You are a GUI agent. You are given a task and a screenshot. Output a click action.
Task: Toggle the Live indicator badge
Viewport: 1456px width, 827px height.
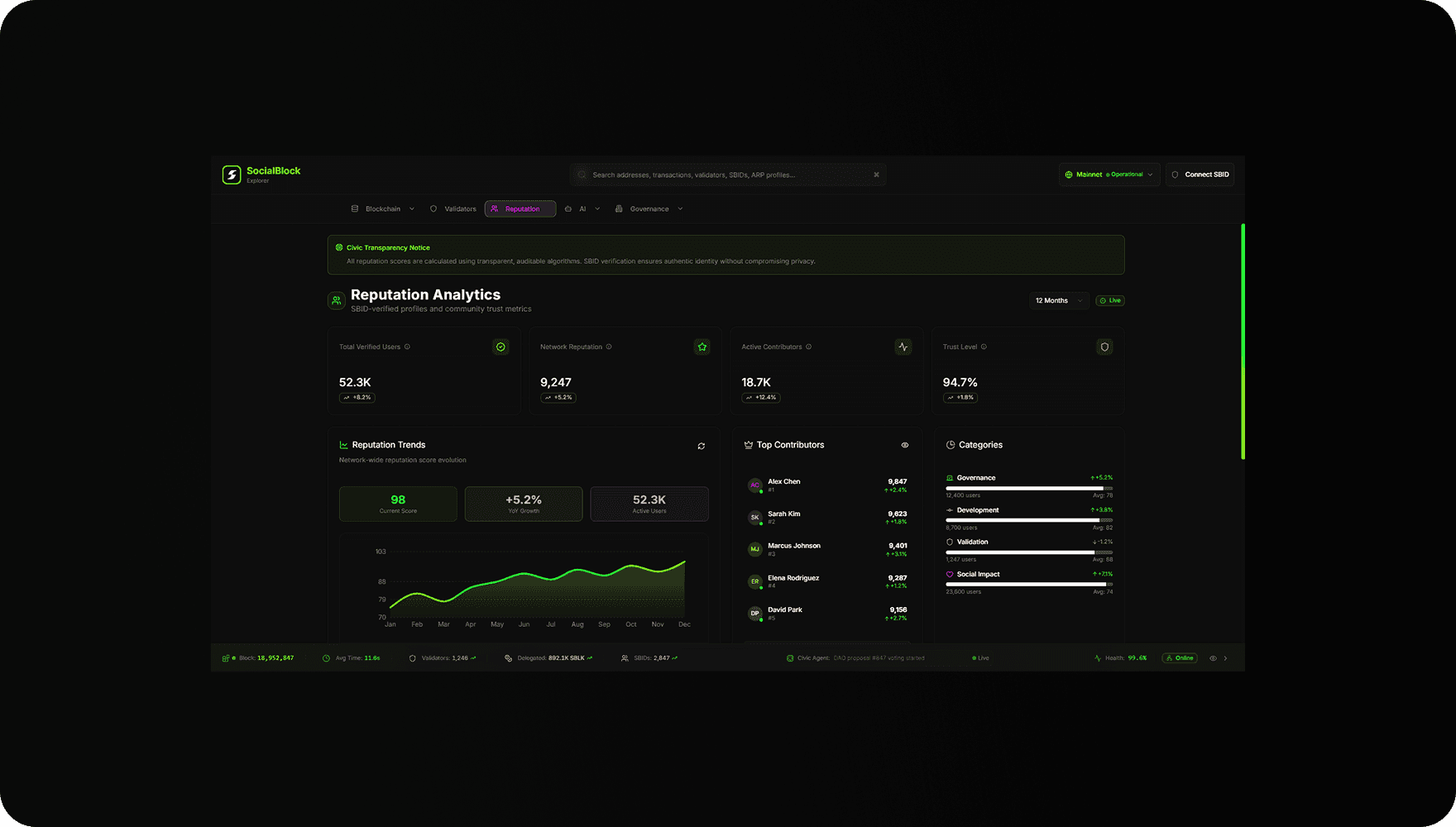pyautogui.click(x=1110, y=300)
